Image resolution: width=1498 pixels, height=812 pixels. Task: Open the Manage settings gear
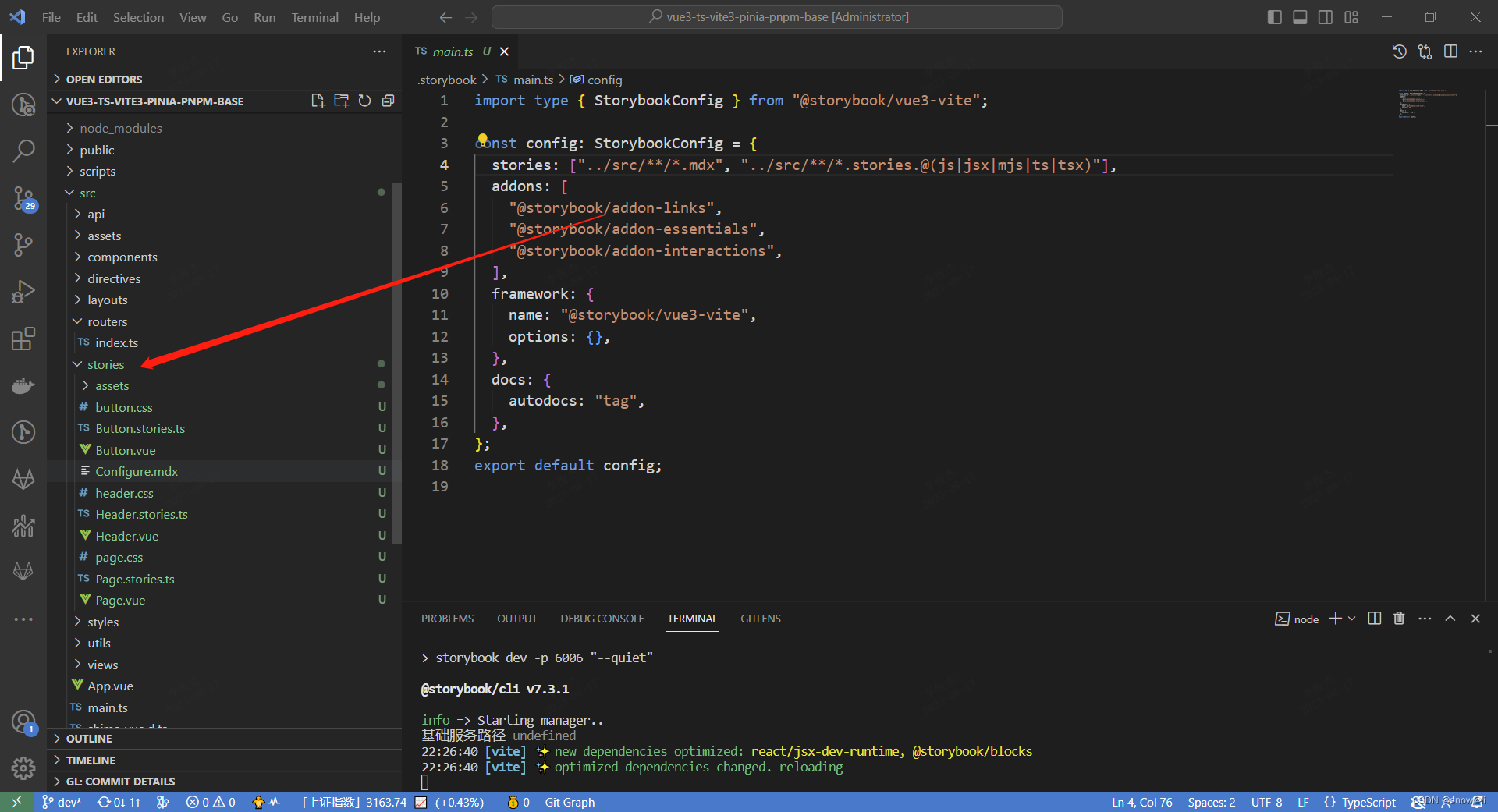point(23,768)
